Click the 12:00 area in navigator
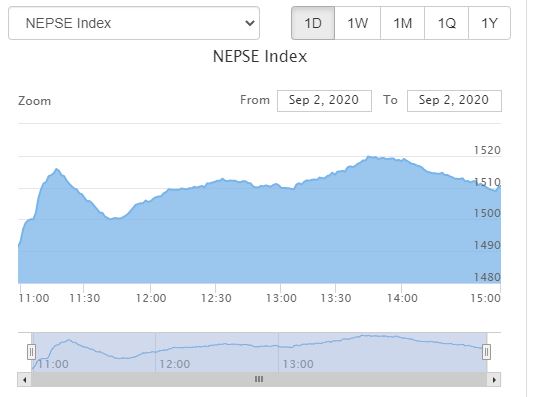 coord(175,364)
